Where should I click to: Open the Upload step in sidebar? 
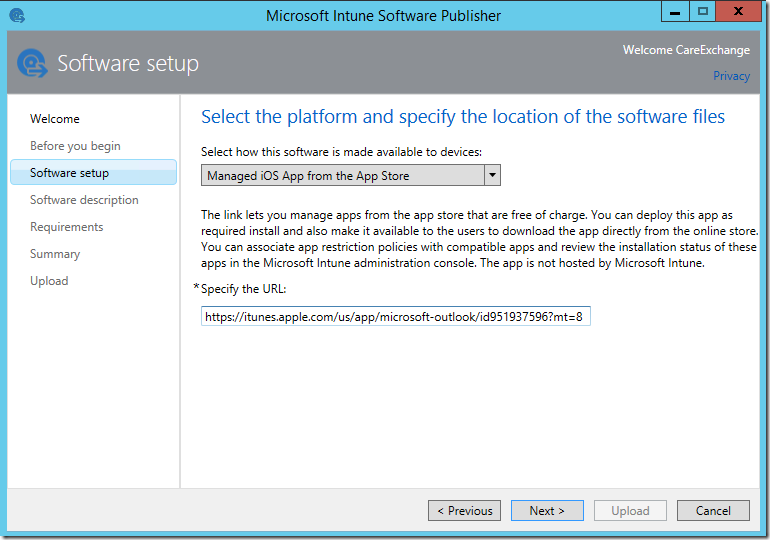click(x=49, y=281)
